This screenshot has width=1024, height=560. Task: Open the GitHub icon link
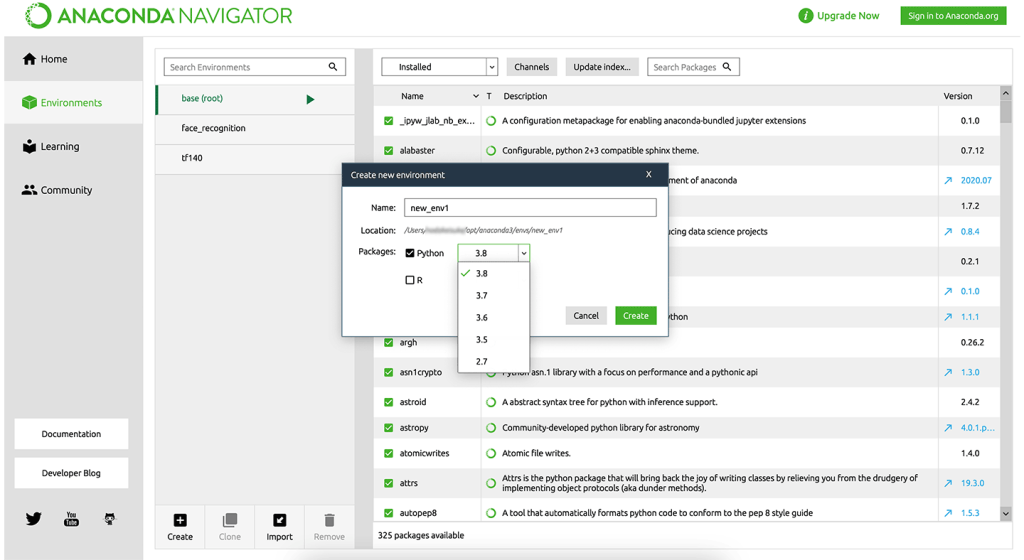pyautogui.click(x=110, y=519)
